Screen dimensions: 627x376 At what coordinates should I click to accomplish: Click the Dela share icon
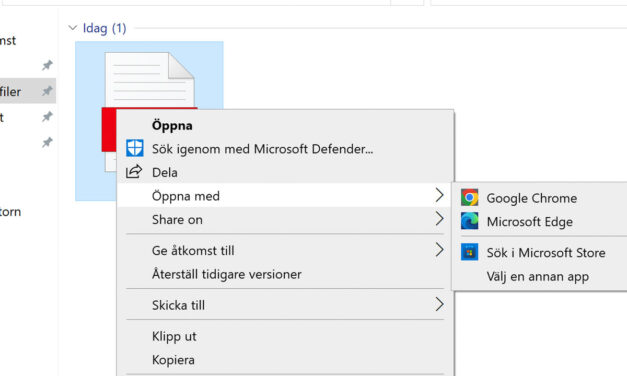[134, 172]
